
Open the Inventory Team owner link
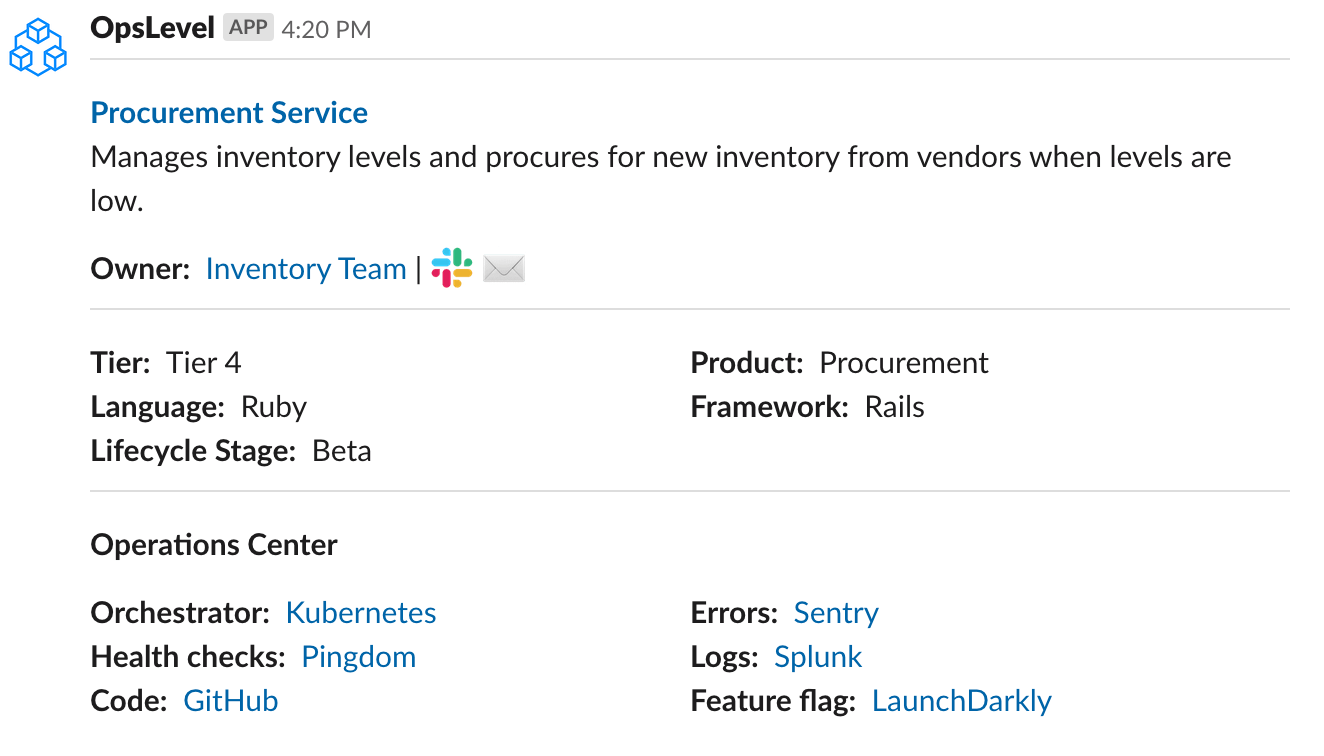(306, 269)
